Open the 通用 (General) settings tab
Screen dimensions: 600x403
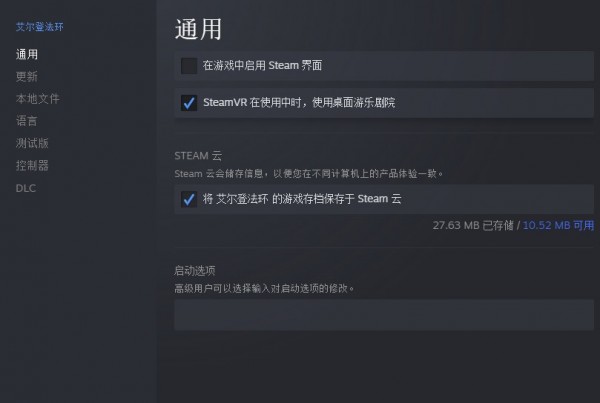point(27,54)
